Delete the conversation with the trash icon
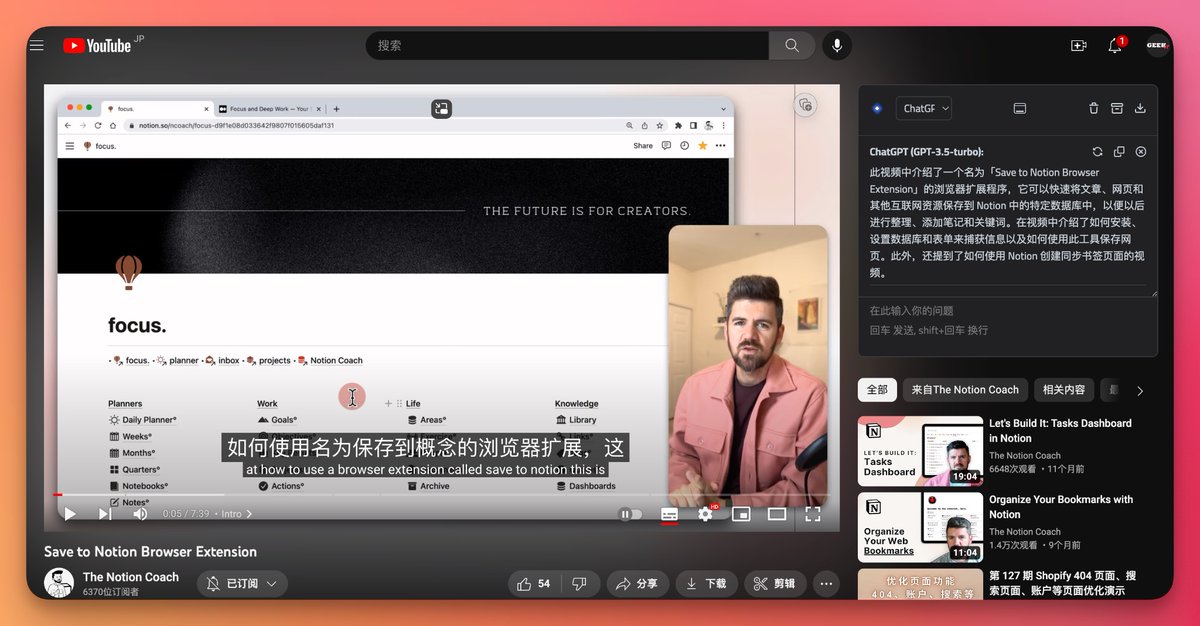The width and height of the screenshot is (1200, 626). click(x=1094, y=108)
